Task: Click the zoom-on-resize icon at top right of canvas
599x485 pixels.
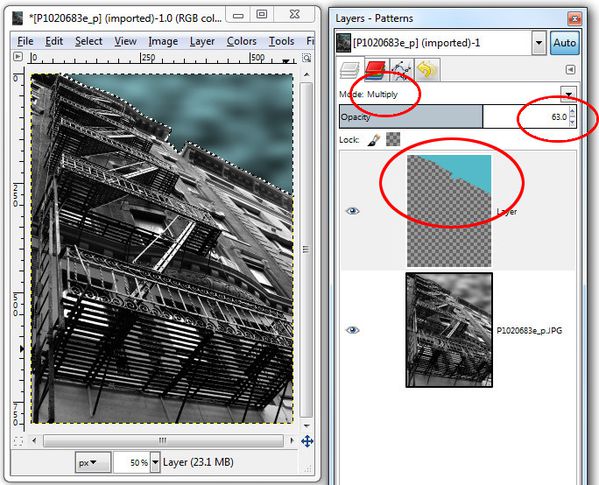Action: pos(306,58)
